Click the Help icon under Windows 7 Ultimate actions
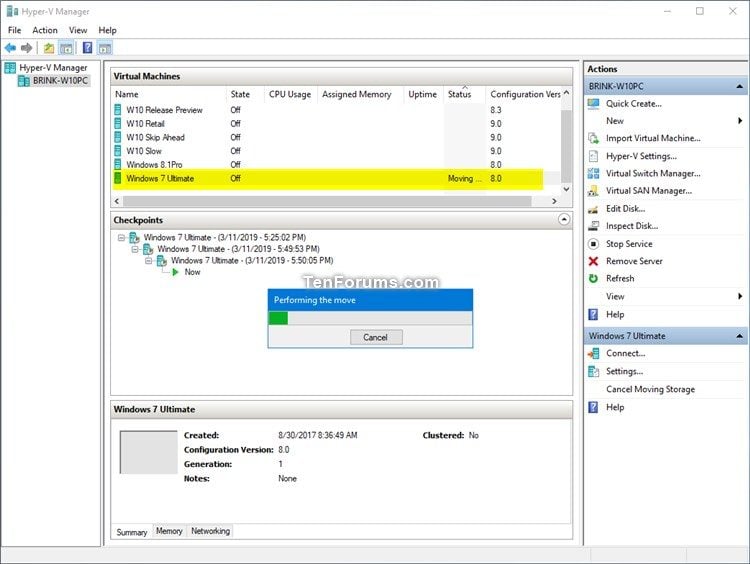Screen dimensions: 750x564 coord(593,407)
